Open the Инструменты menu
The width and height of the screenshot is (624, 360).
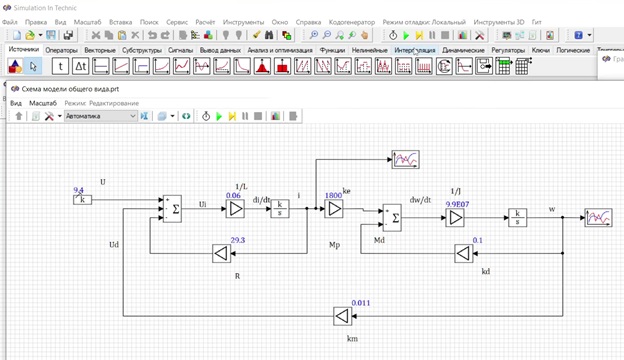pyautogui.click(x=243, y=22)
